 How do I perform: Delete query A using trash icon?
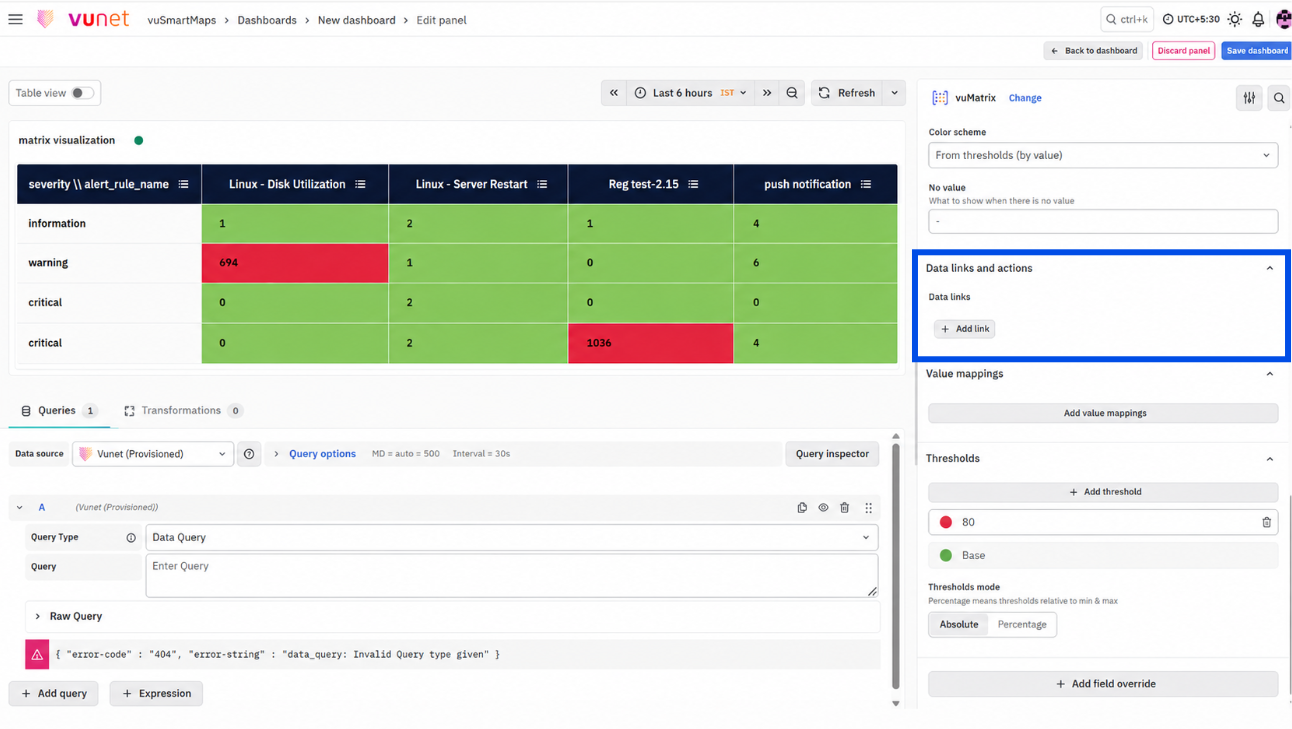tap(845, 508)
